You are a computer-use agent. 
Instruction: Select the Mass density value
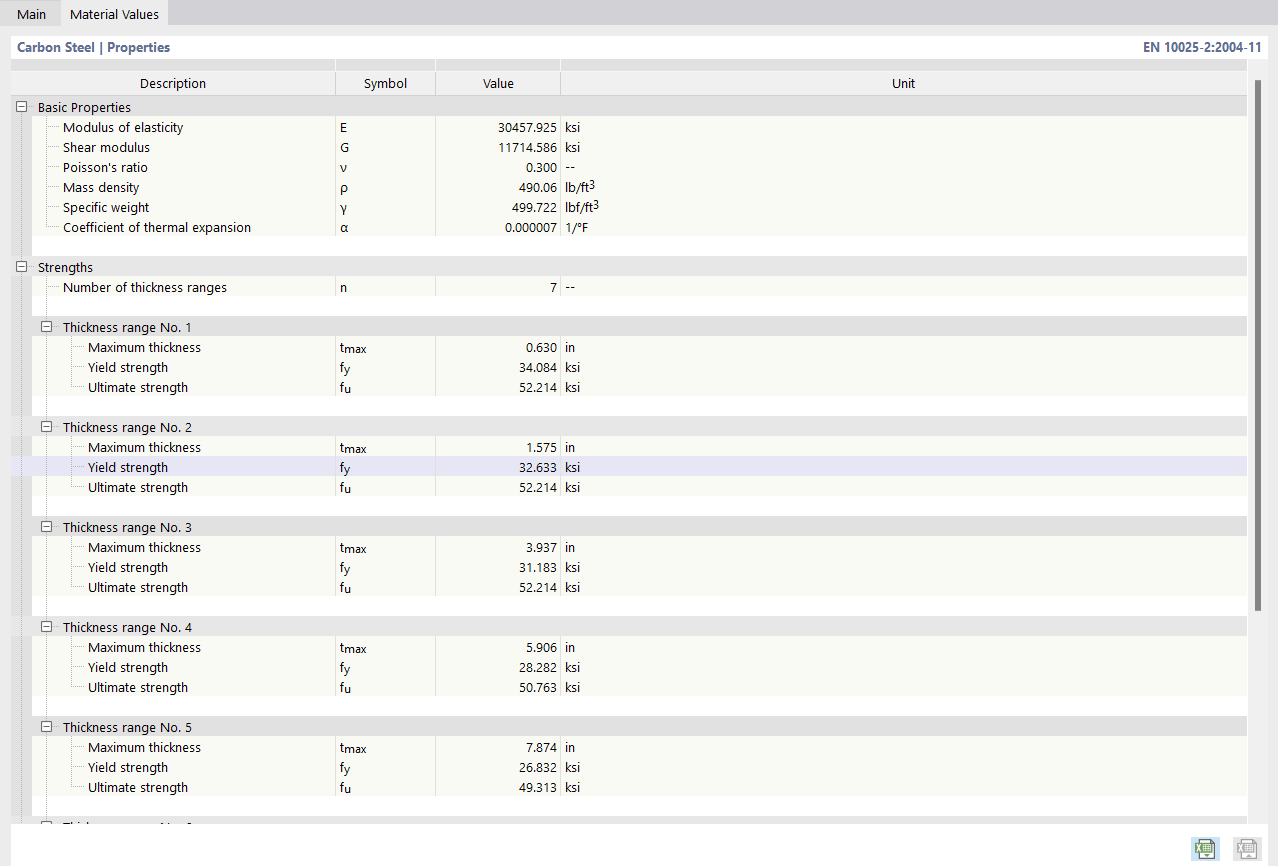click(x=534, y=187)
